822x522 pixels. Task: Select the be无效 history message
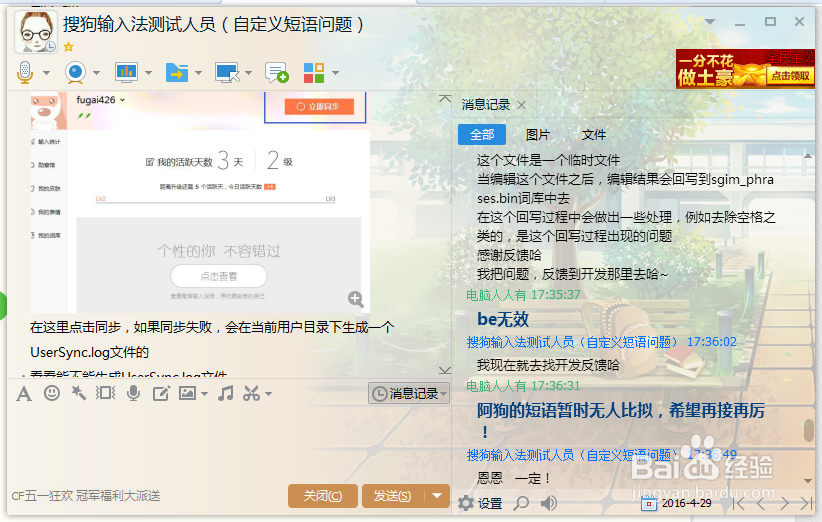point(503,319)
